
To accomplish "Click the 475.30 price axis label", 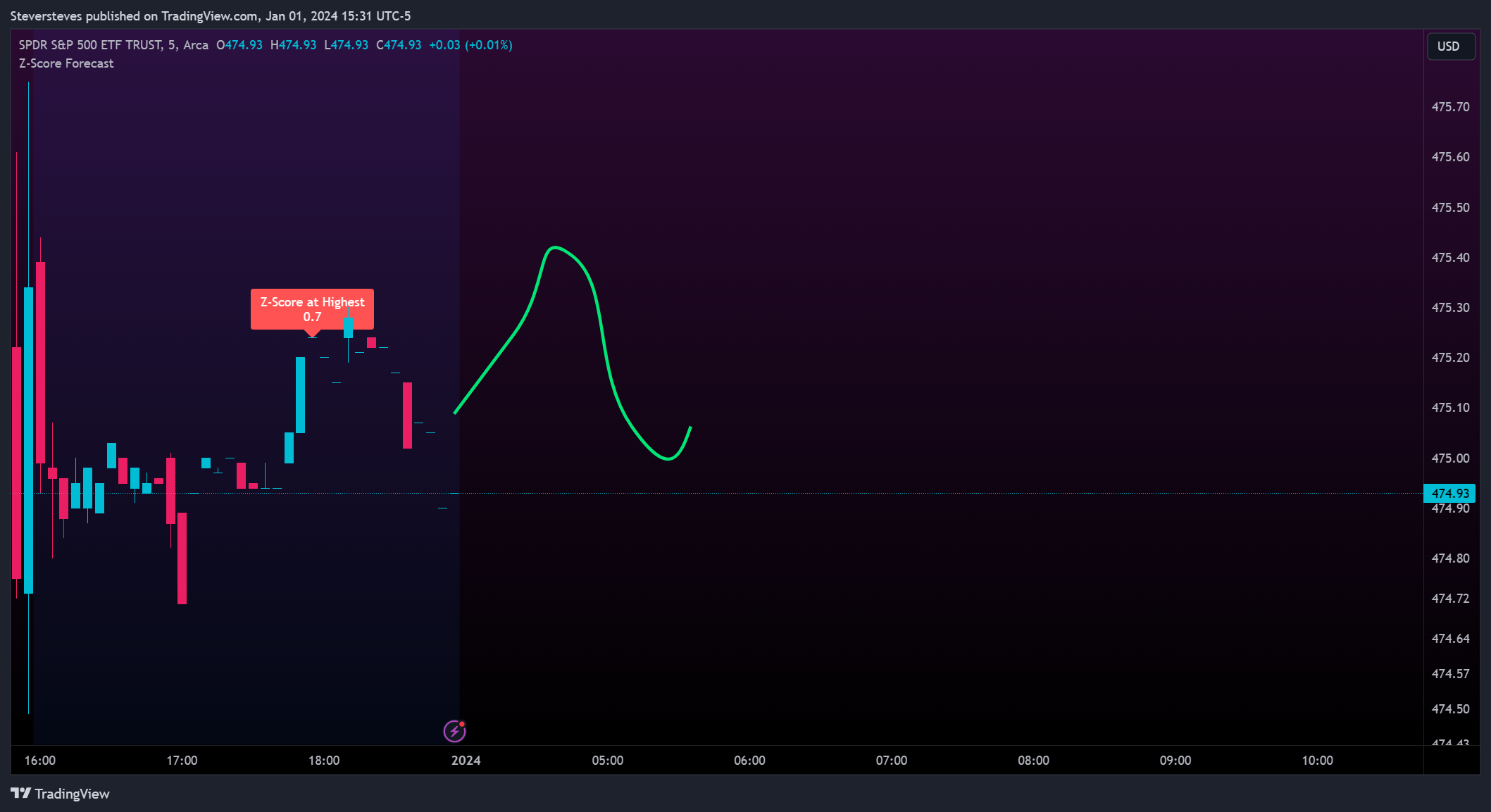I will [x=1451, y=308].
